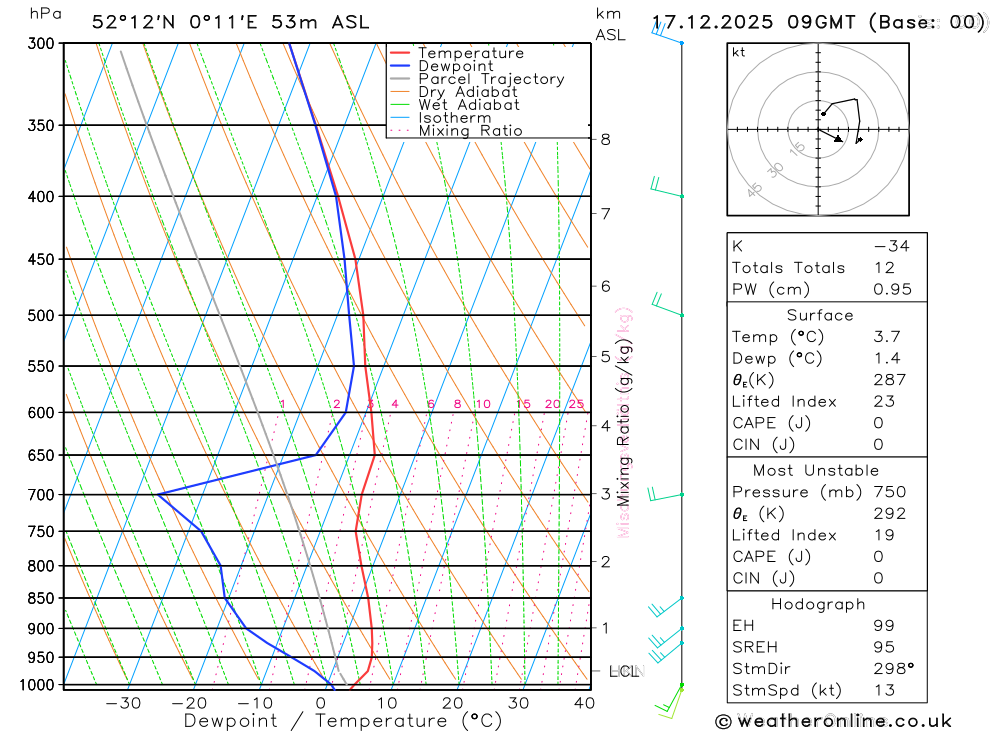Viewport: 1000px width, 733px height.
Task: Click the hodograph circular wind plot
Action: point(818,130)
